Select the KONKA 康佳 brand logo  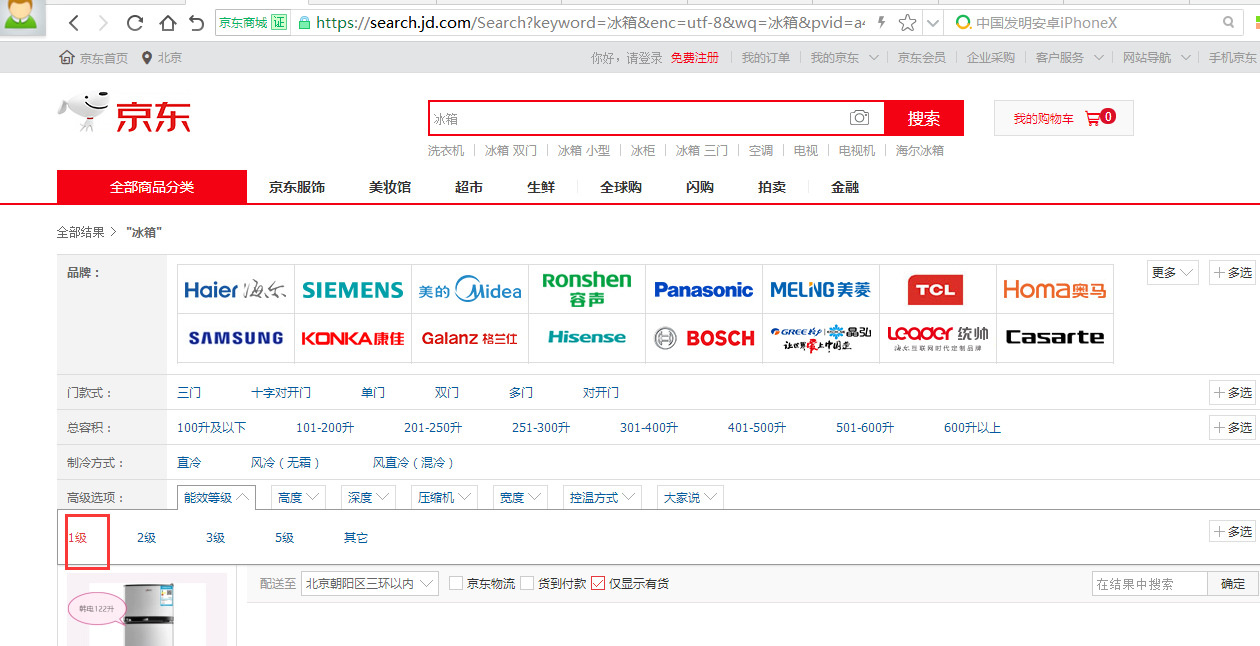click(x=352, y=338)
